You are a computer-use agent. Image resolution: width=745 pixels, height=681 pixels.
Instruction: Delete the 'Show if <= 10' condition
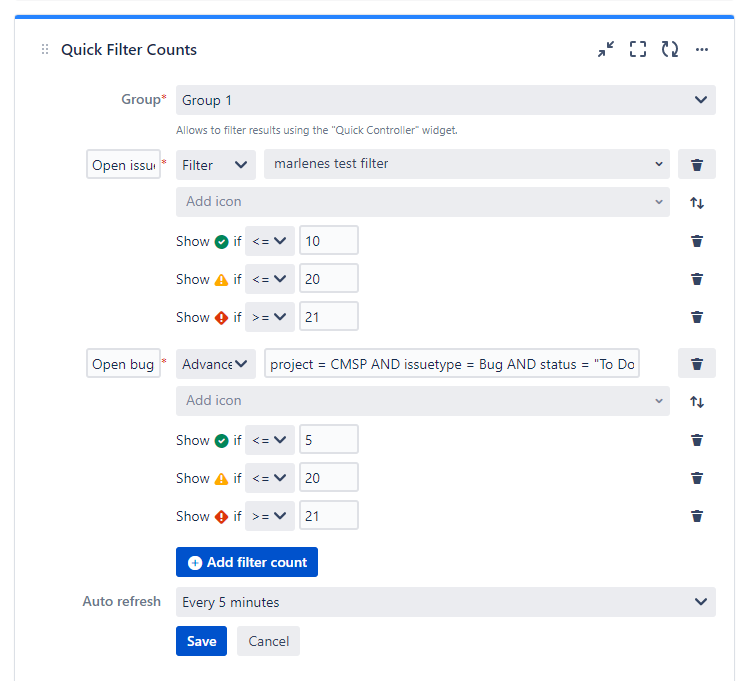click(697, 241)
